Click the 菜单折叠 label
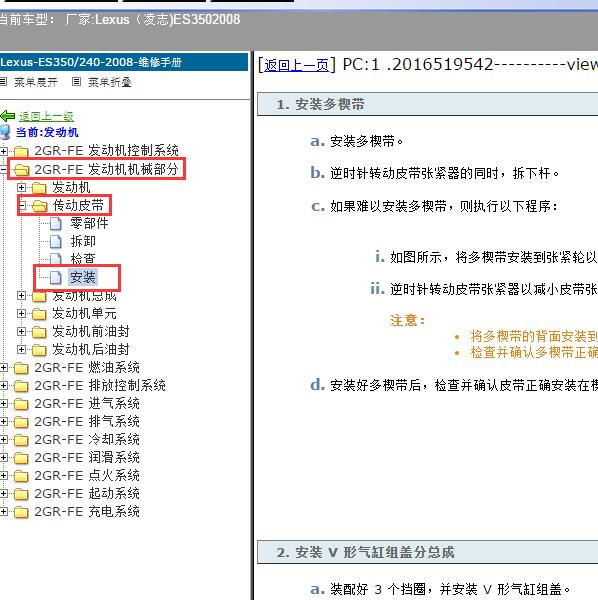 [110, 82]
